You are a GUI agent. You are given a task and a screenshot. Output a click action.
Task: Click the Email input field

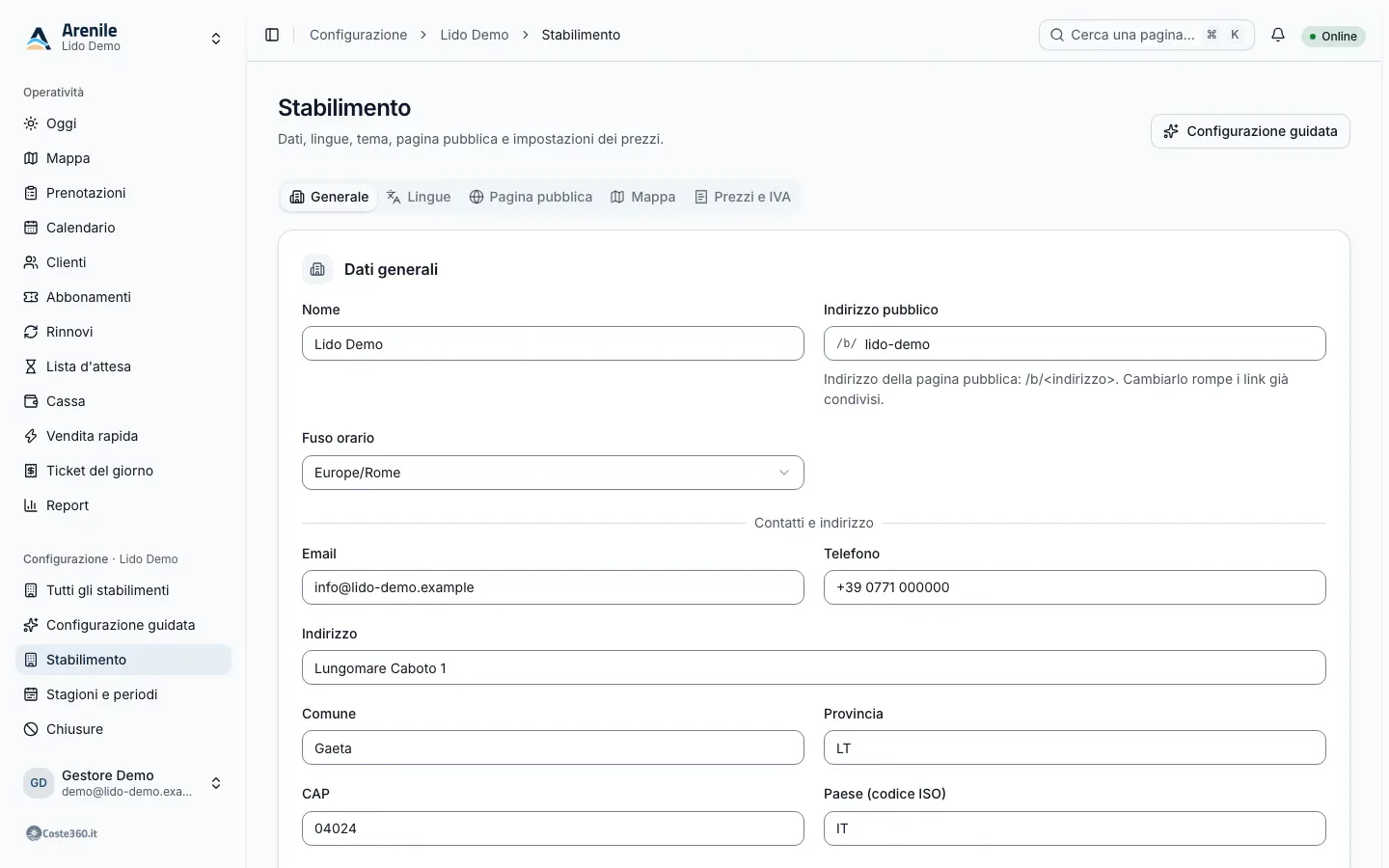point(553,587)
